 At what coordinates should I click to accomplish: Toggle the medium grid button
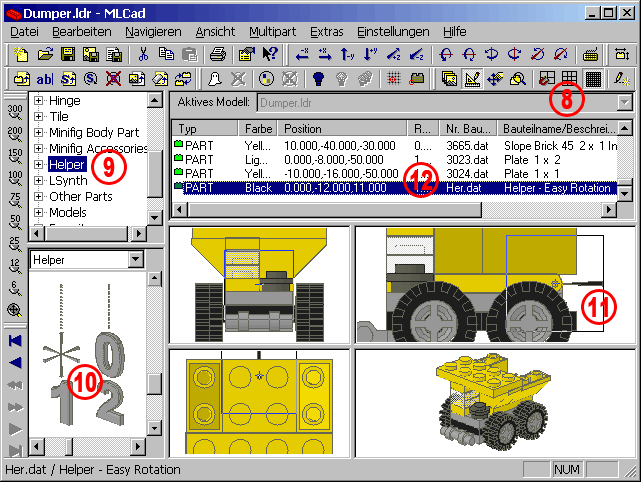tap(569, 78)
